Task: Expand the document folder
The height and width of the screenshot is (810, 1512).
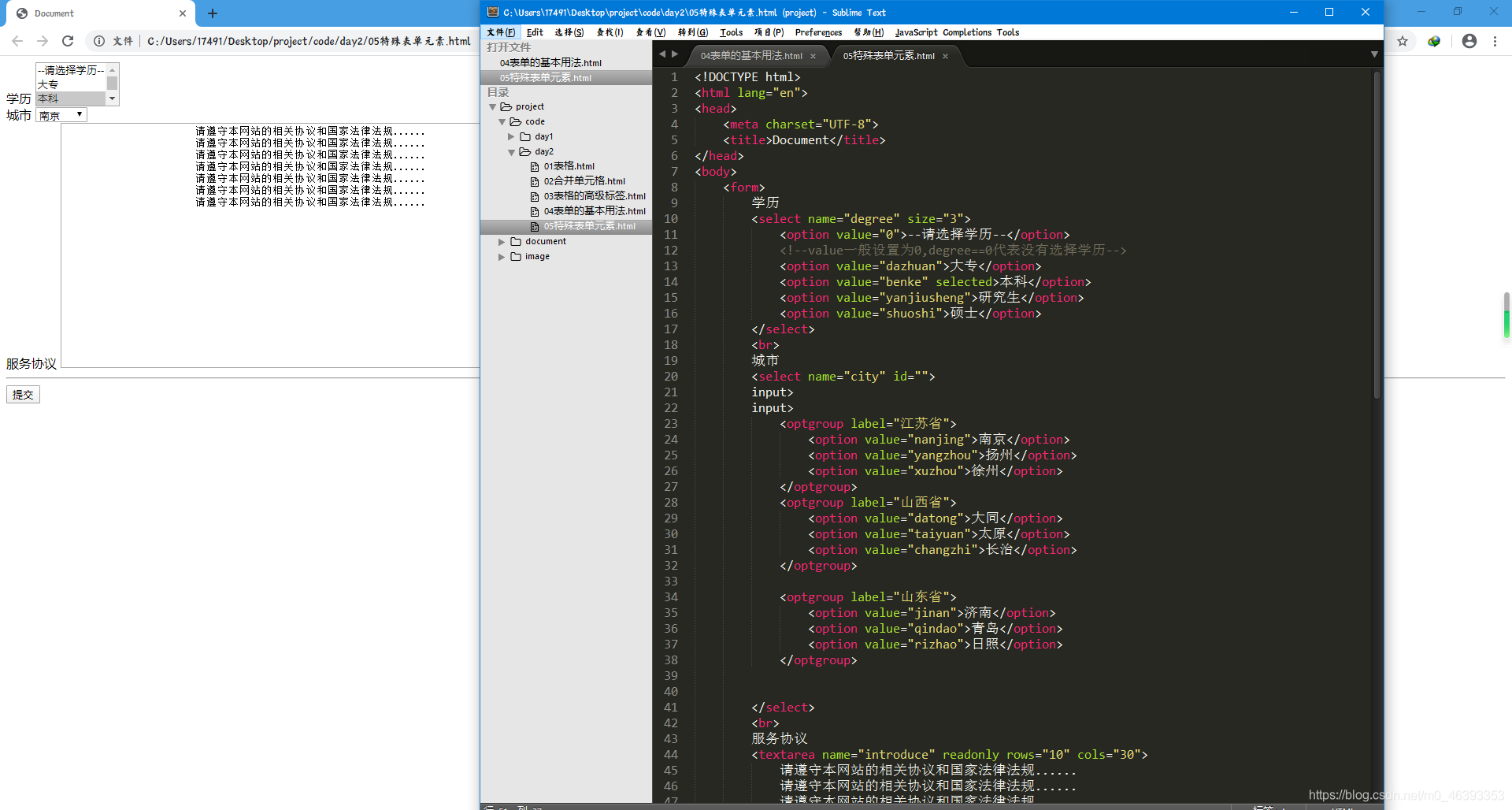Action: [502, 242]
